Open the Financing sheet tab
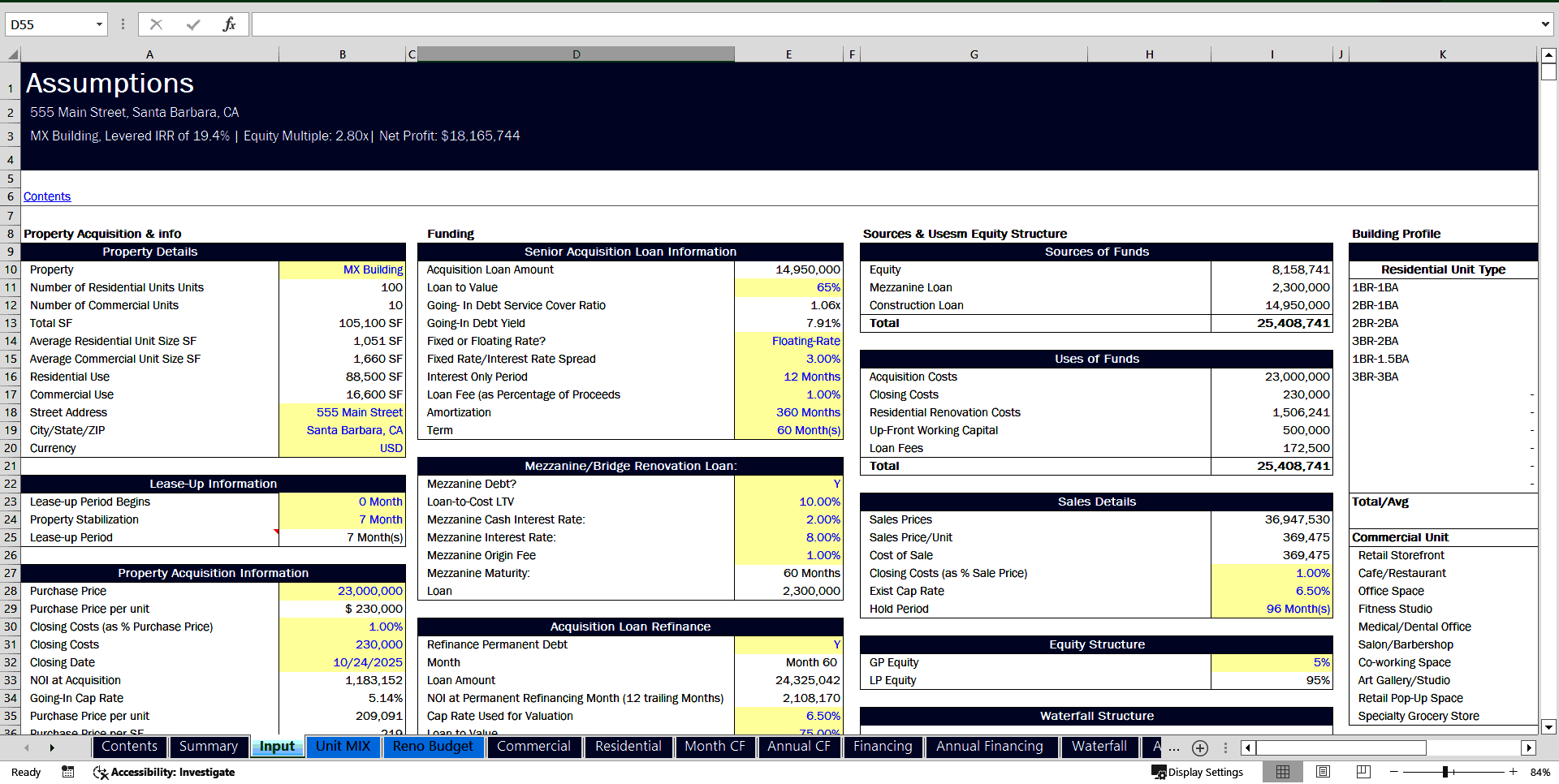Viewport: 1559px width, 784px height. [883, 747]
